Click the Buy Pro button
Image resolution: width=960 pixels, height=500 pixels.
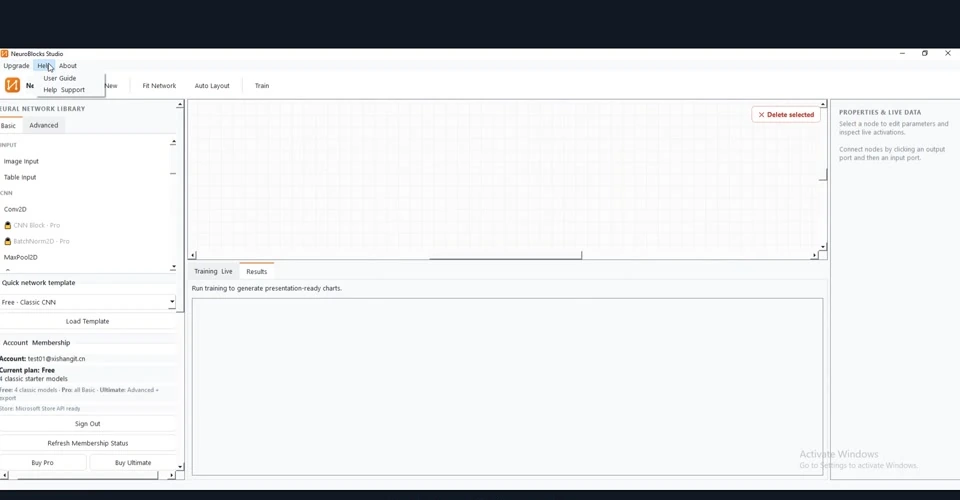43,463
